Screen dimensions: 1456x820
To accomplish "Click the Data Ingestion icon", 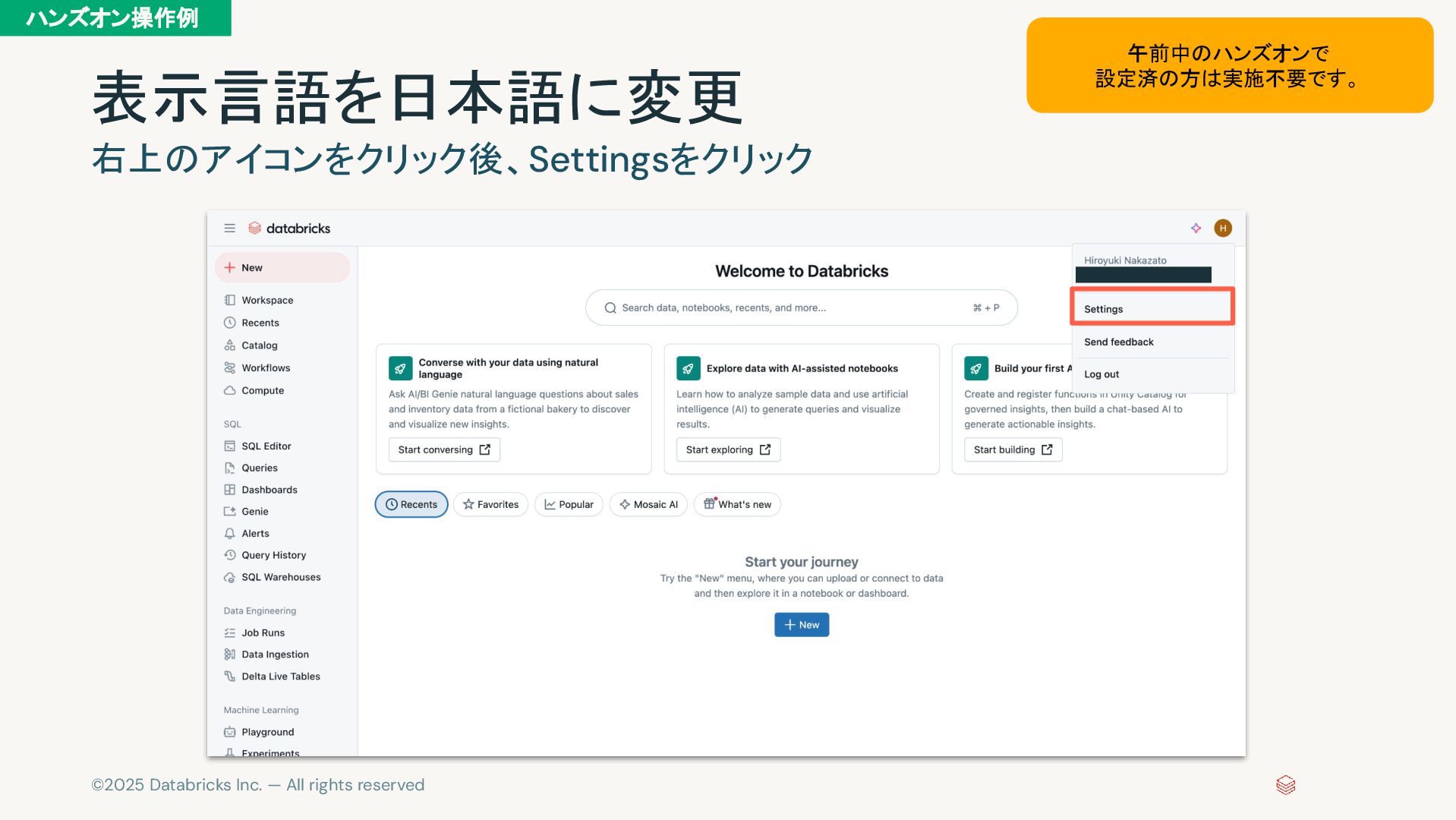I will (229, 654).
